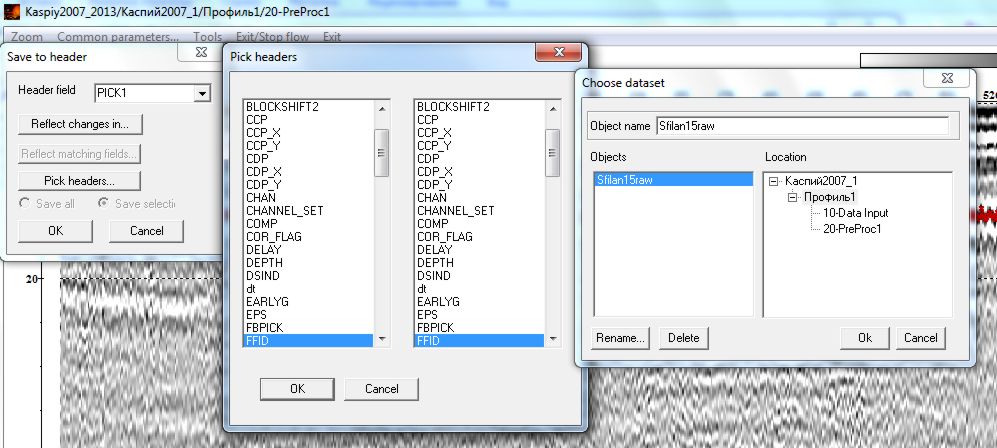Click right header list scroll-down arrow
This screenshot has width=997, height=448.
[x=553, y=339]
